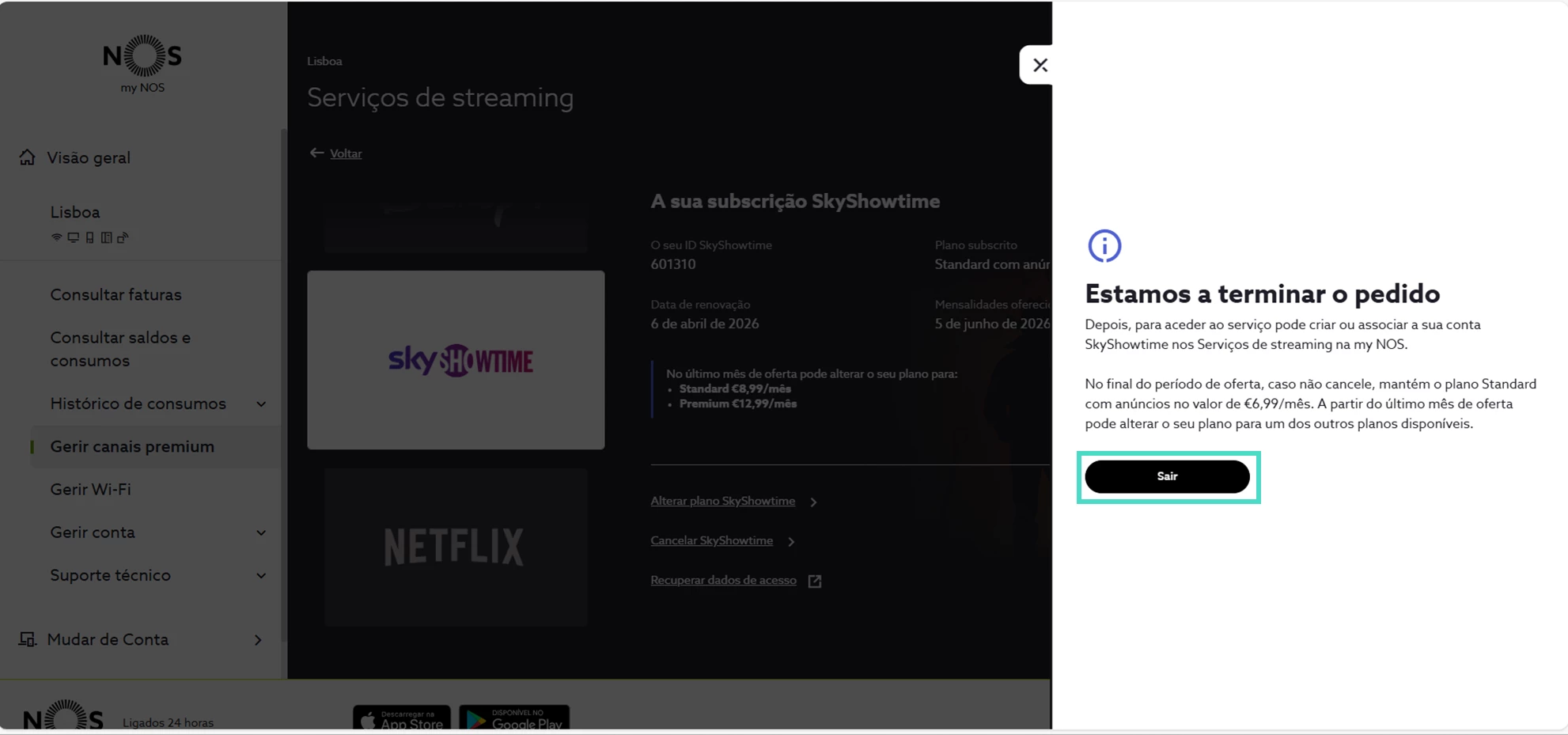Open the App Store download badge
The width and height of the screenshot is (1568, 735).
point(402,718)
